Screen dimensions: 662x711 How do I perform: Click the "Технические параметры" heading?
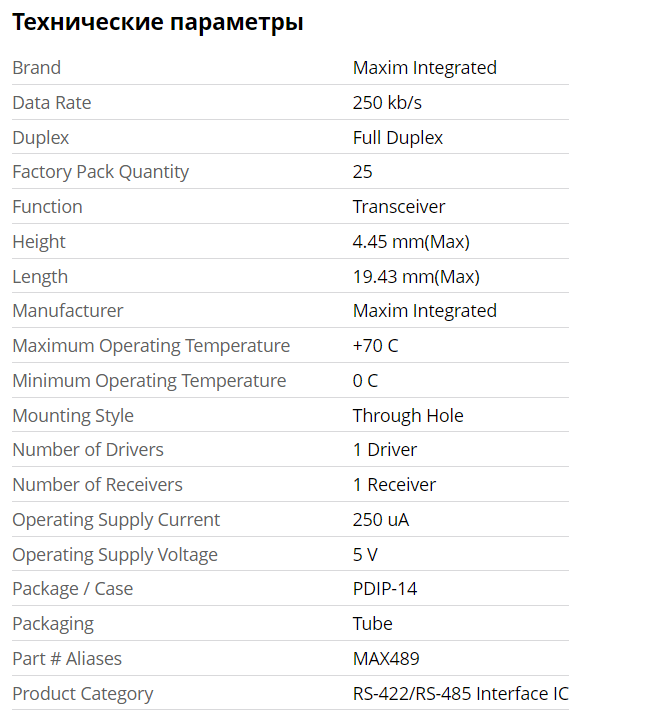(x=158, y=22)
